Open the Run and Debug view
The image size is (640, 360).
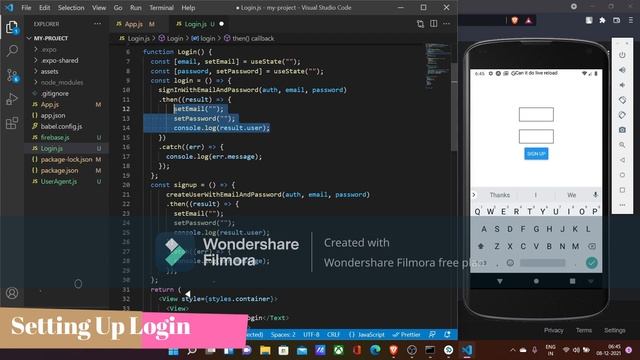[x=12, y=99]
